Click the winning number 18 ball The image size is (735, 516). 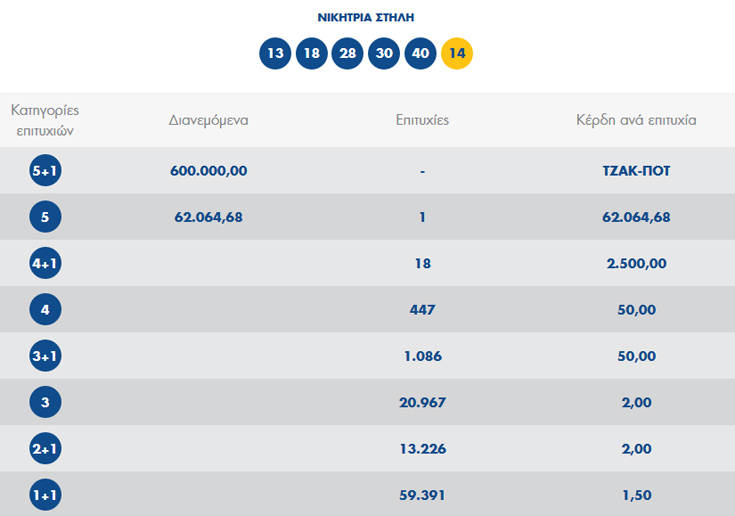click(x=311, y=53)
